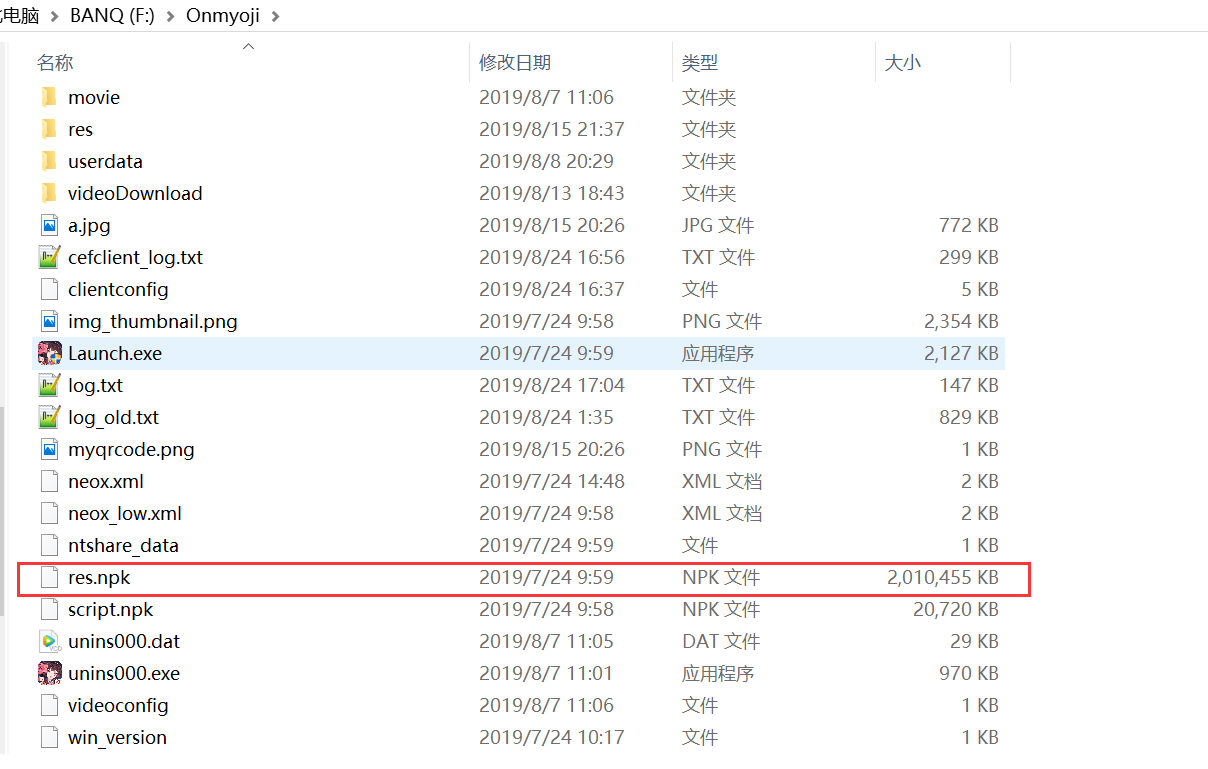The height and width of the screenshot is (769, 1208).
Task: Click the clientconfig blank file icon
Action: tap(49, 289)
